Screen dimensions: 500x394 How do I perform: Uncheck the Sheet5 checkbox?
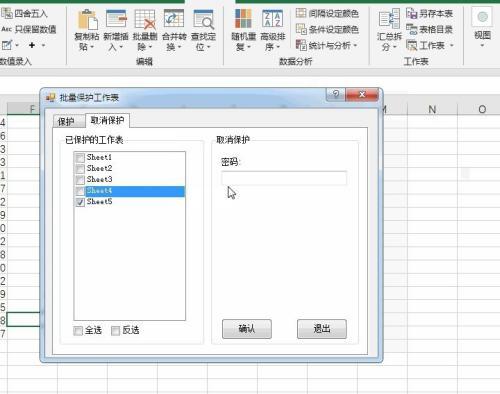point(80,202)
